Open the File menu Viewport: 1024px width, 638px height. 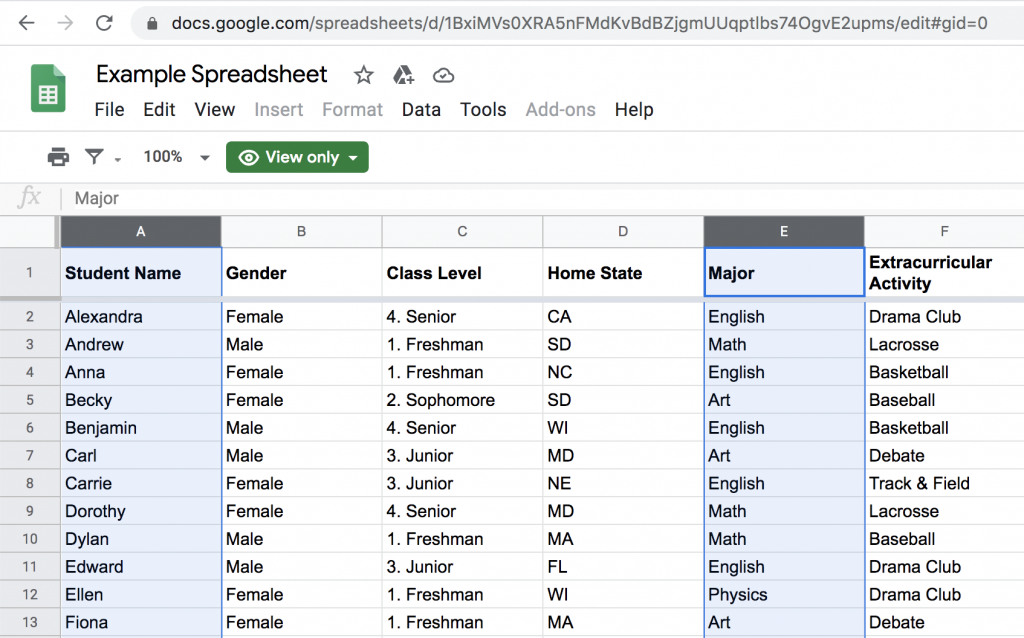pos(109,110)
